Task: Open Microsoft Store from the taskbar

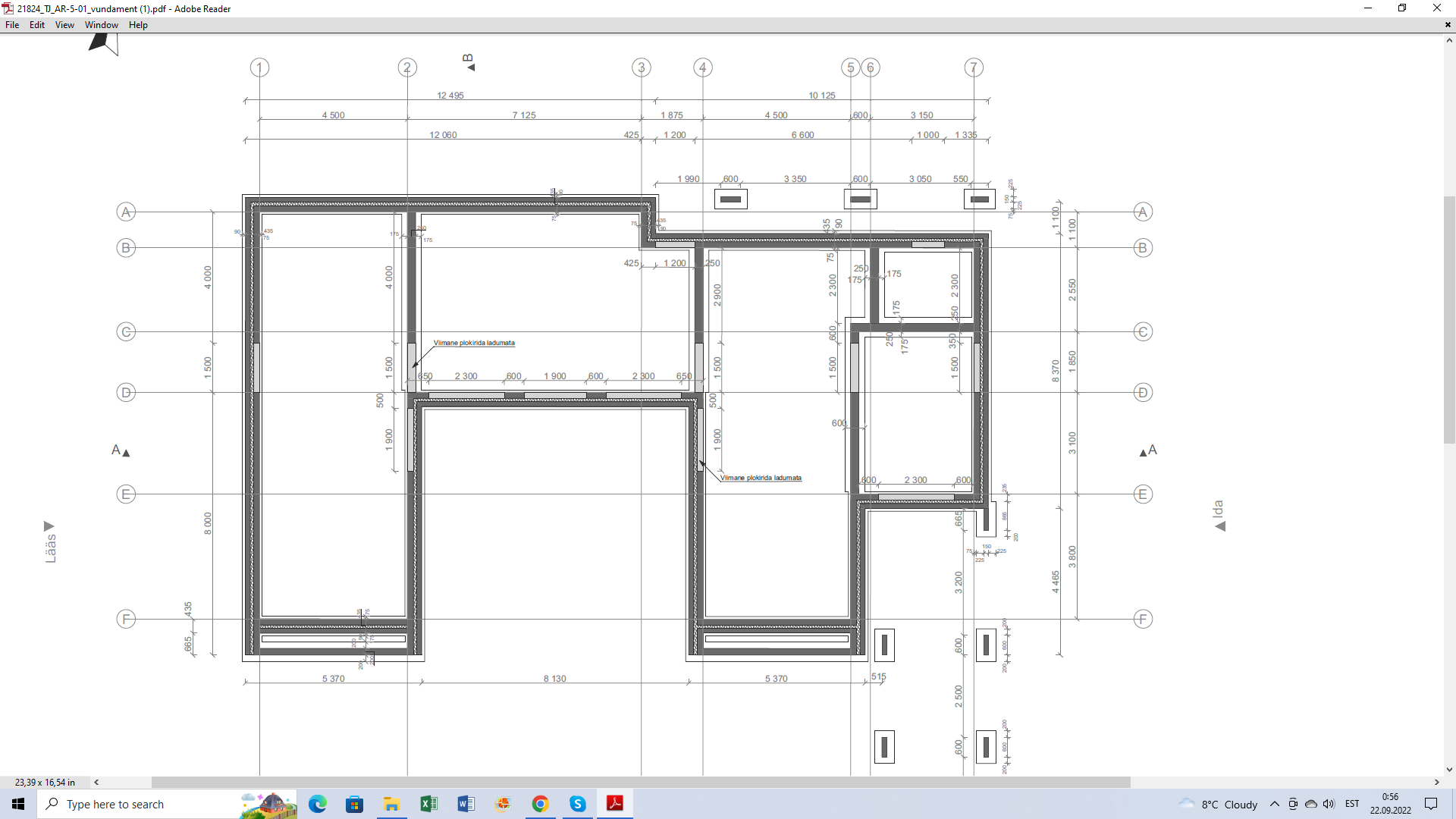Action: click(354, 804)
